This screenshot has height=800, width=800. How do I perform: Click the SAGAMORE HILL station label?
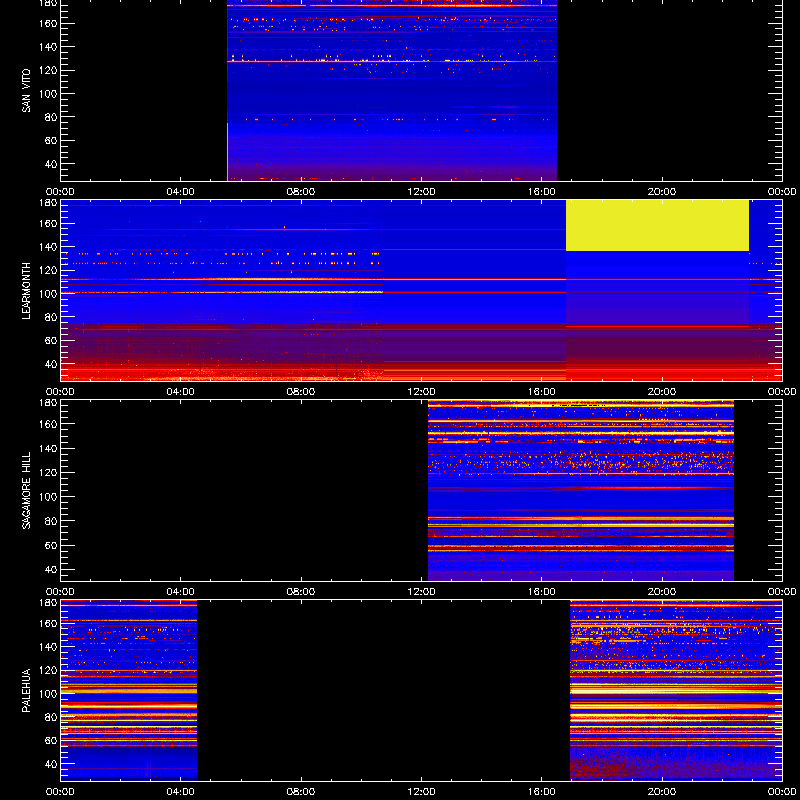[26, 490]
